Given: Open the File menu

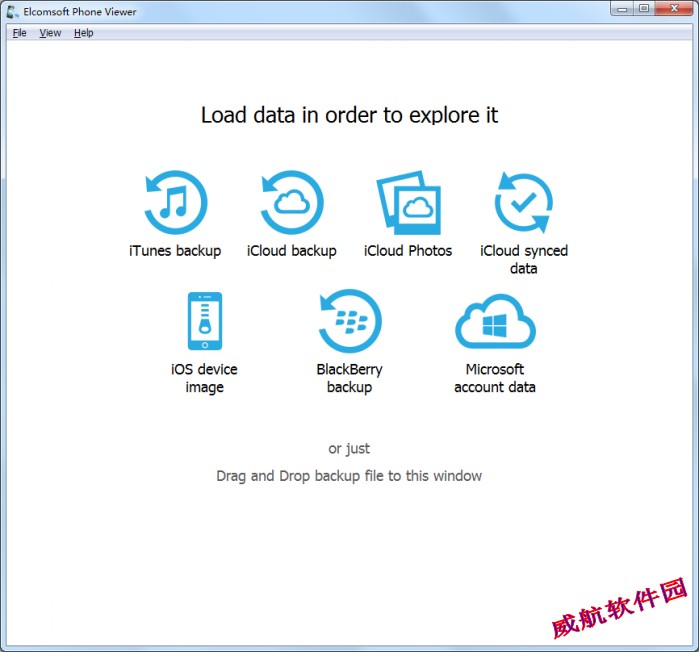Looking at the screenshot, I should 19,33.
